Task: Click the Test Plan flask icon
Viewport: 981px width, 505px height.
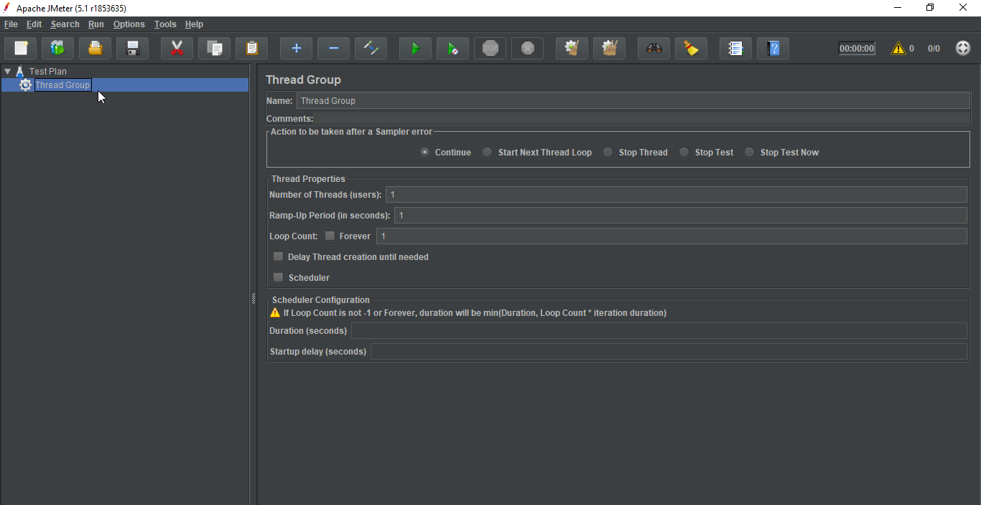Action: point(19,71)
